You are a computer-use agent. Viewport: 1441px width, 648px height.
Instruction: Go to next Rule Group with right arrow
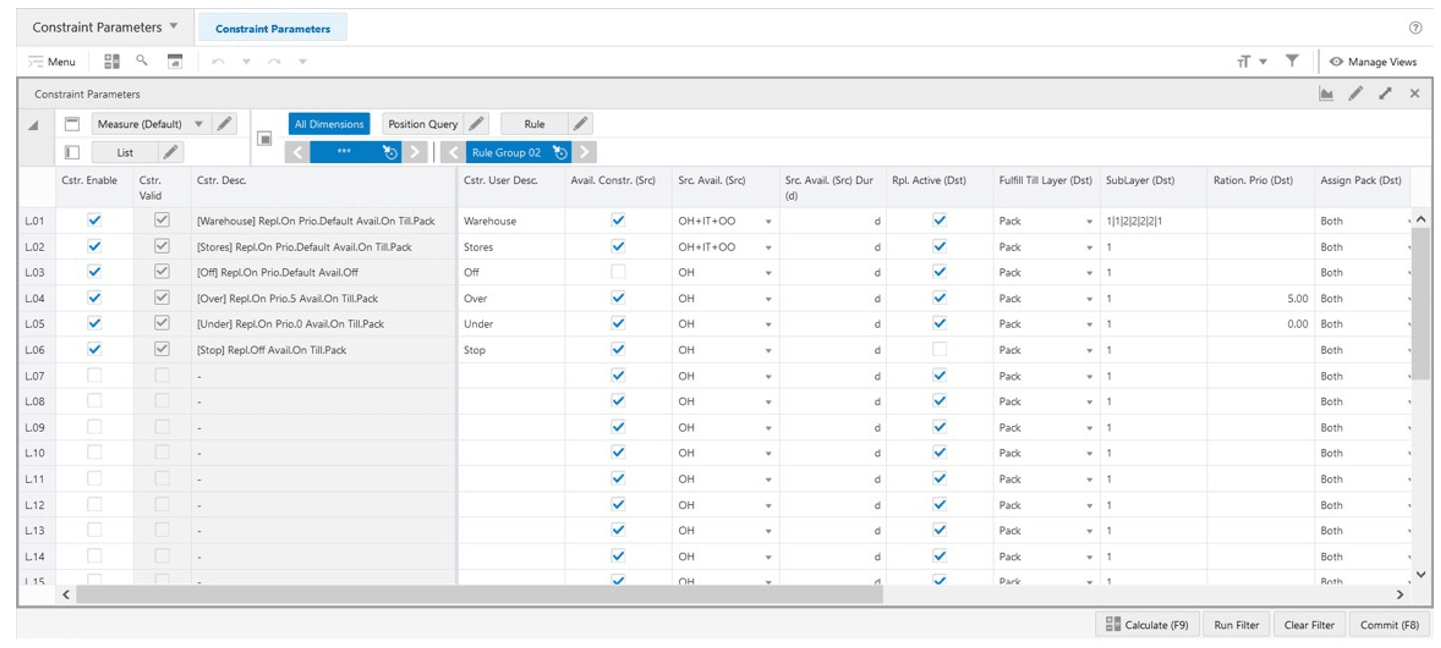click(x=587, y=152)
